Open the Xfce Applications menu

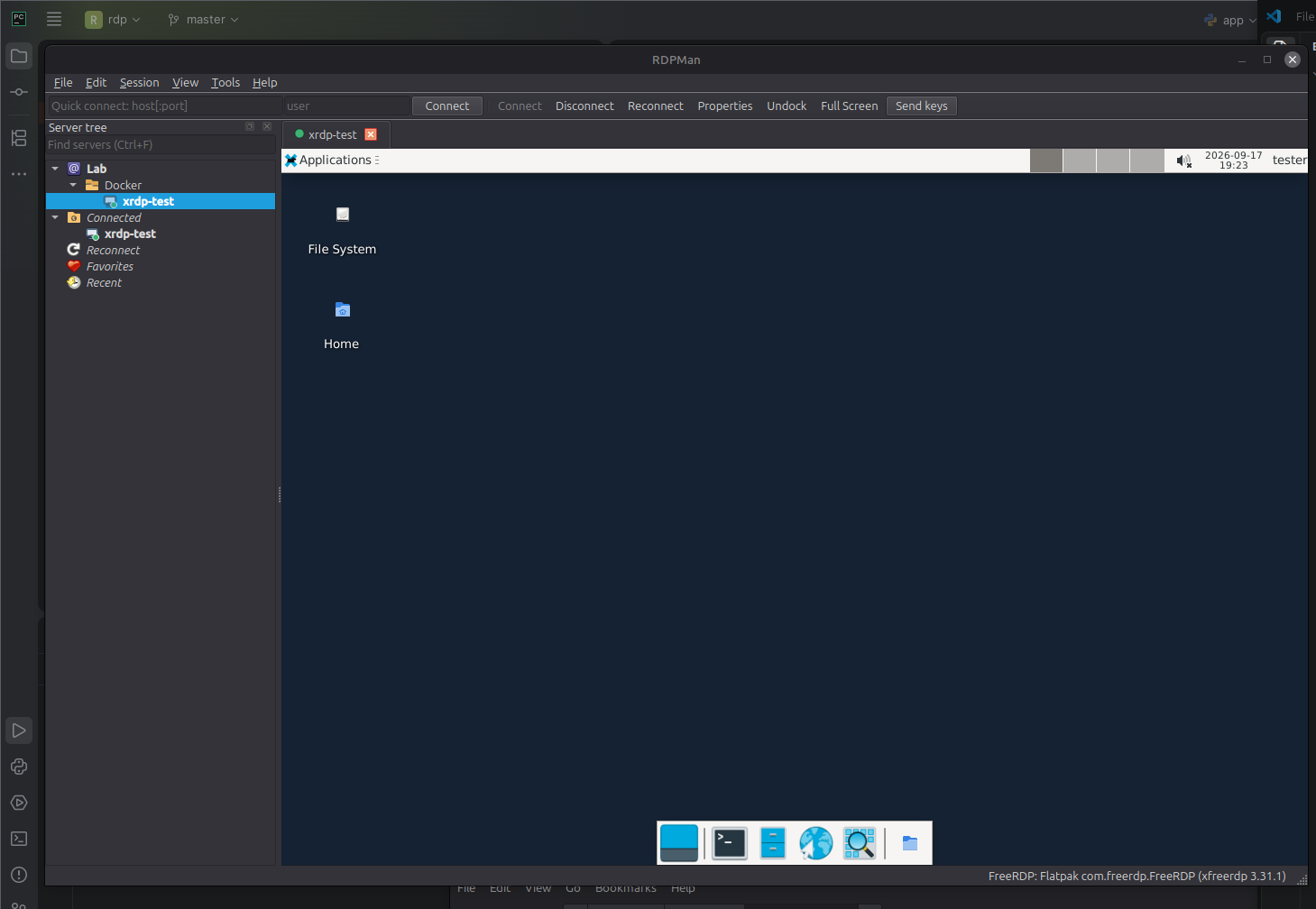[x=330, y=160]
